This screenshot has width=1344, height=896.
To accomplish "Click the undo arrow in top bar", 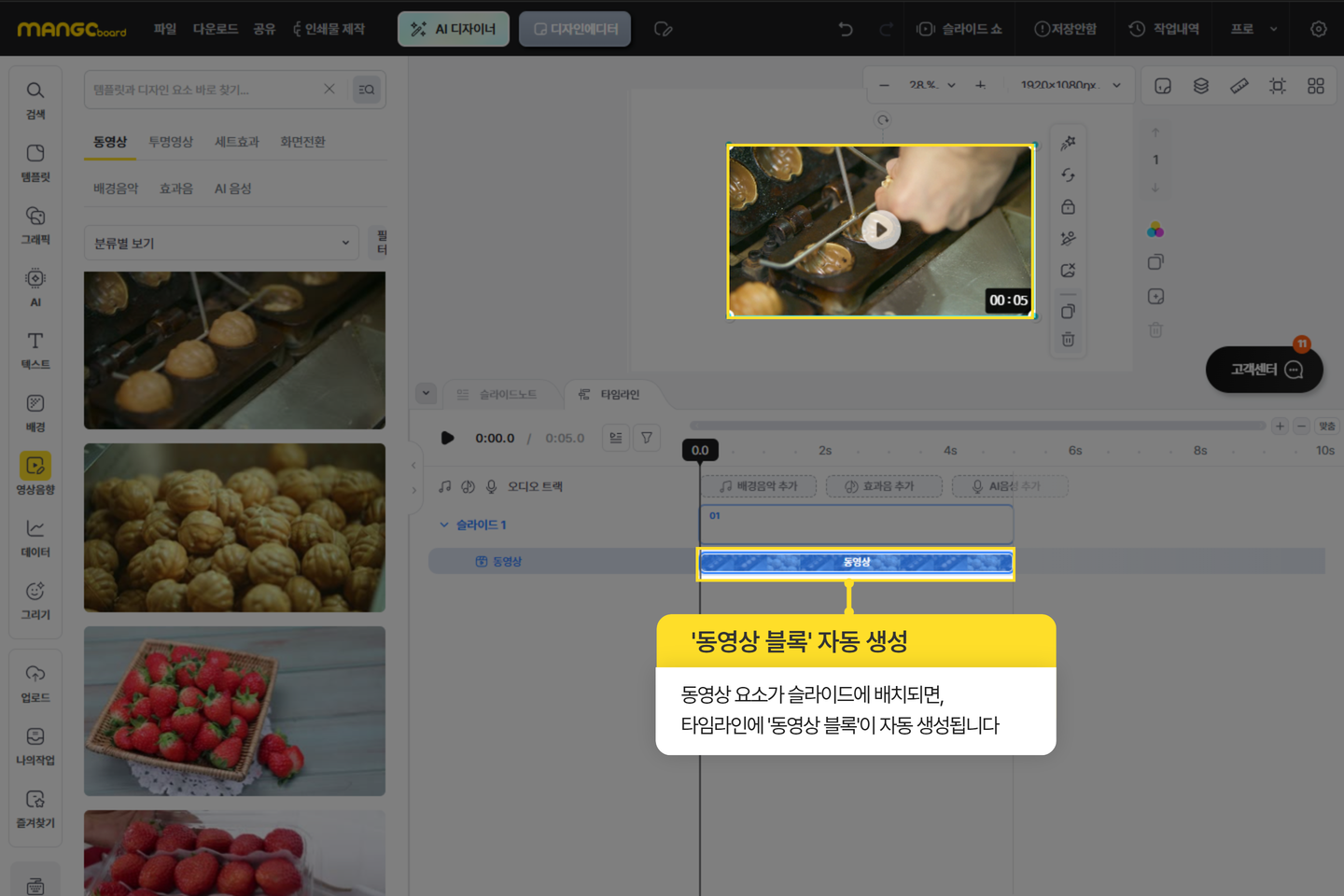I will pyautogui.click(x=846, y=29).
